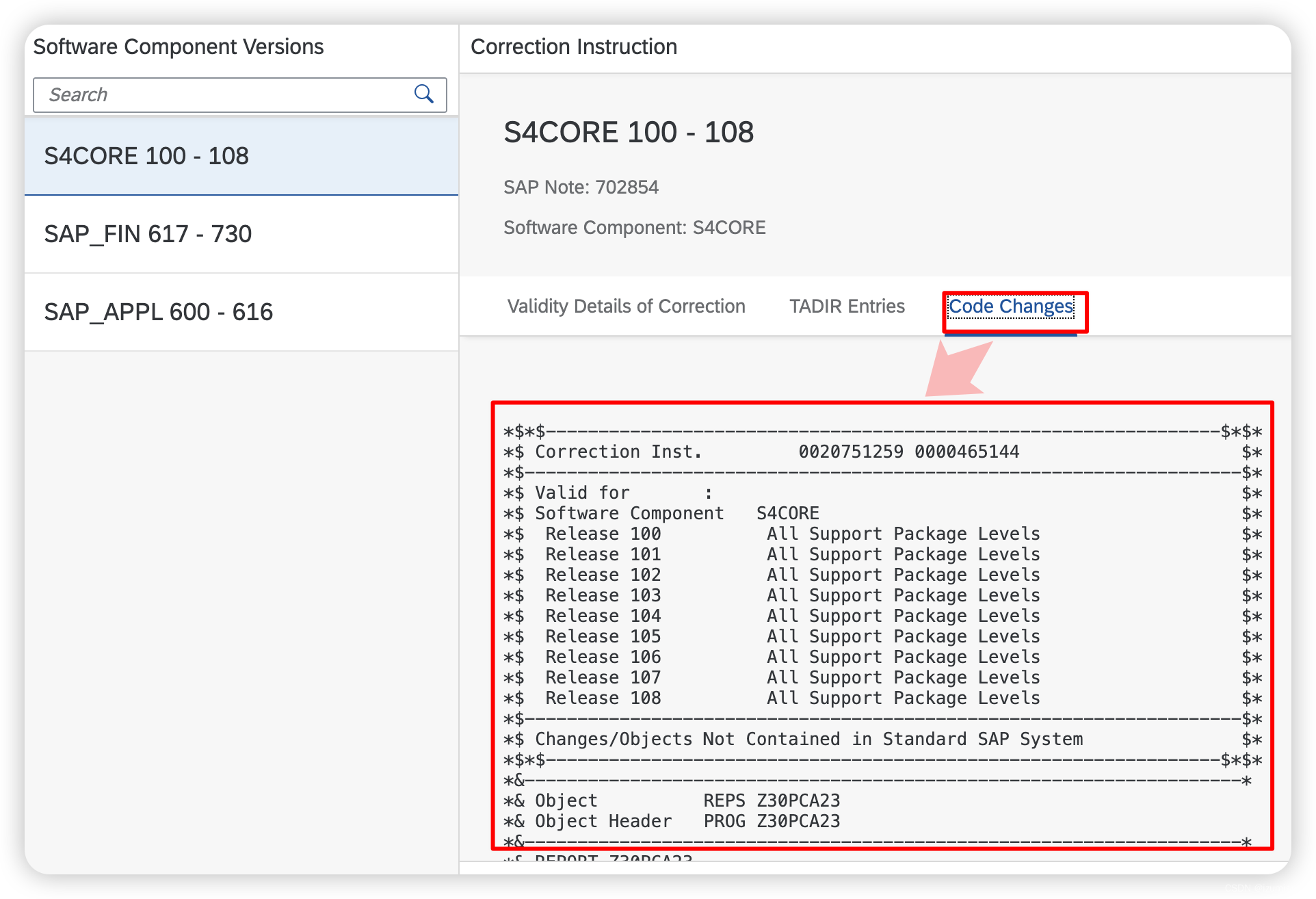Click 'Software Component S4CORE' code line
Viewport: 1316px width, 899px height.
pos(882,513)
